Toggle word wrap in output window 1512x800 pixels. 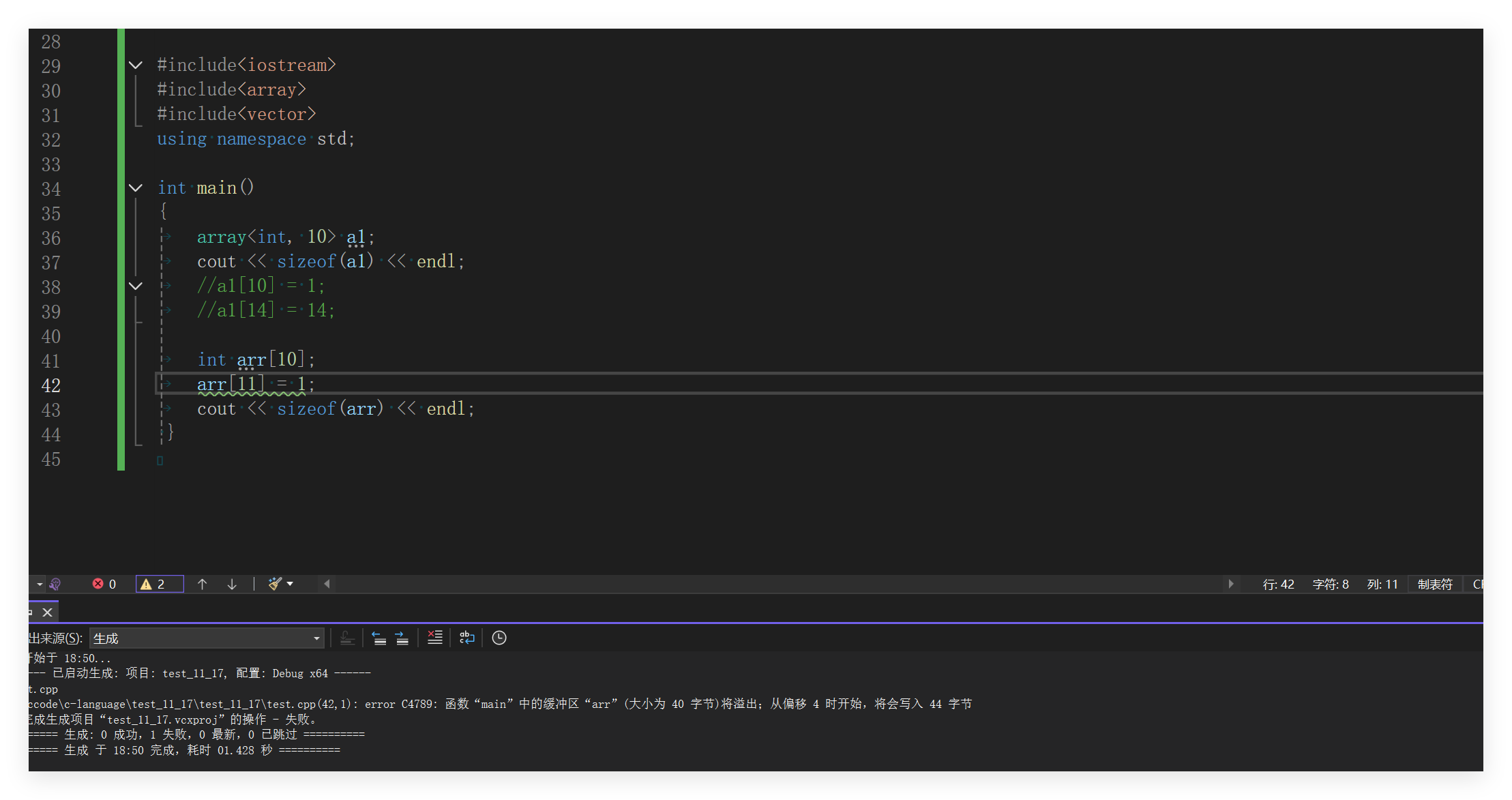pyautogui.click(x=467, y=638)
